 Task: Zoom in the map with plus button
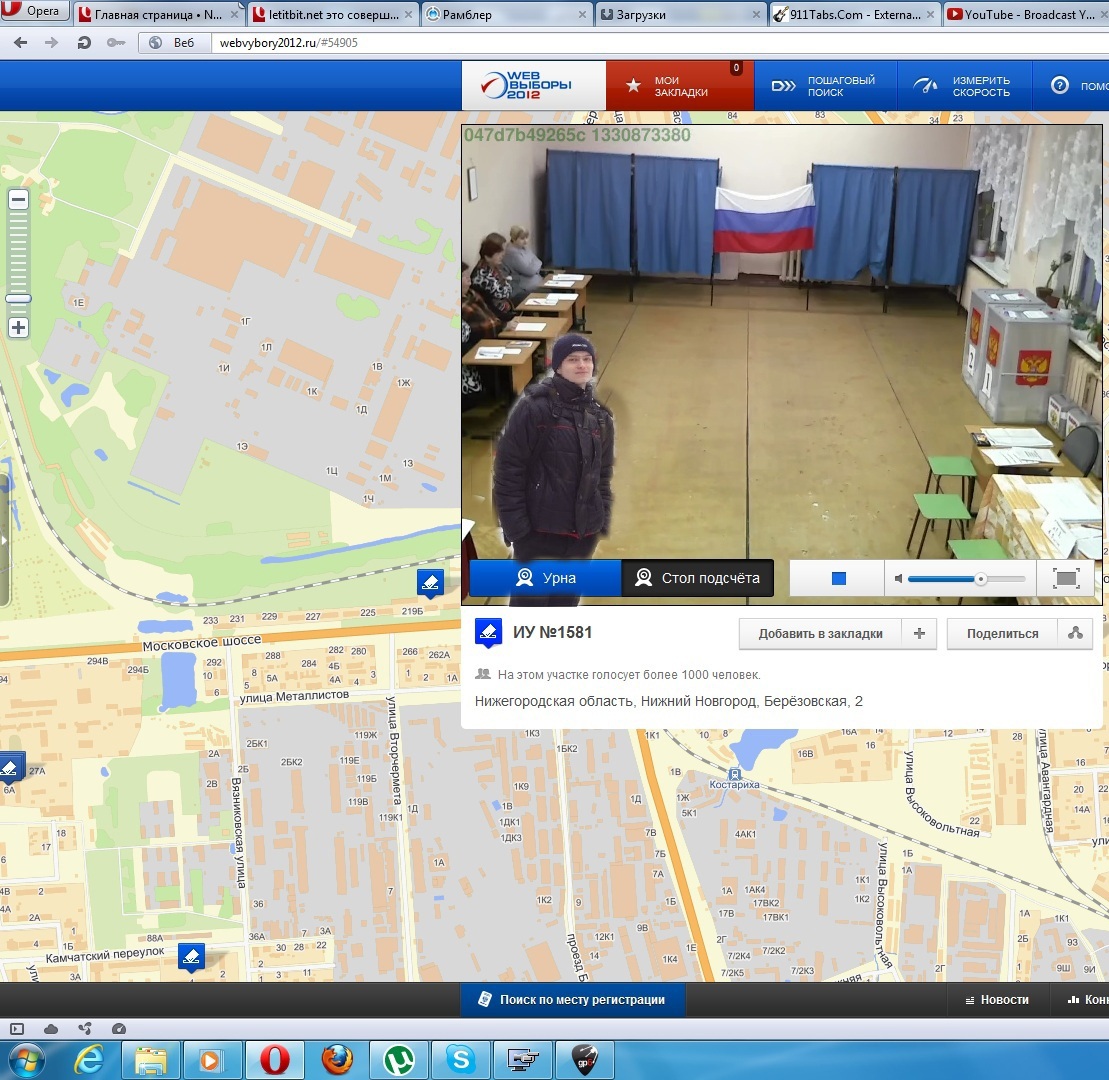(18, 327)
